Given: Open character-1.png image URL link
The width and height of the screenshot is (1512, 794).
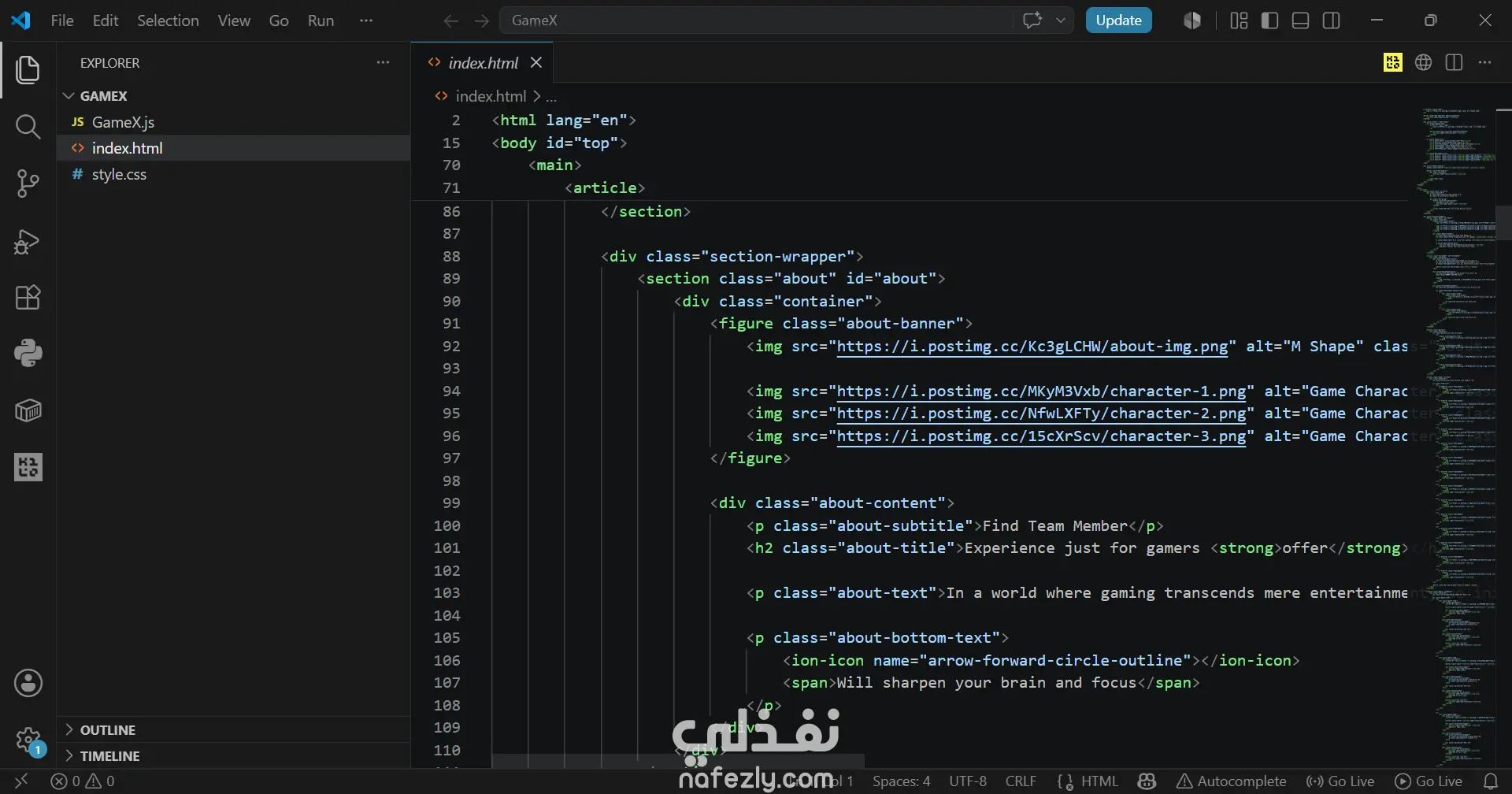Looking at the screenshot, I should (x=1041, y=391).
